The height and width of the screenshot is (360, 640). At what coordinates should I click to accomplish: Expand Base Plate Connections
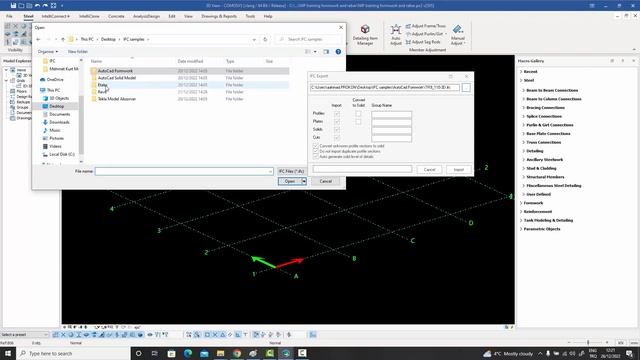click(x=524, y=133)
